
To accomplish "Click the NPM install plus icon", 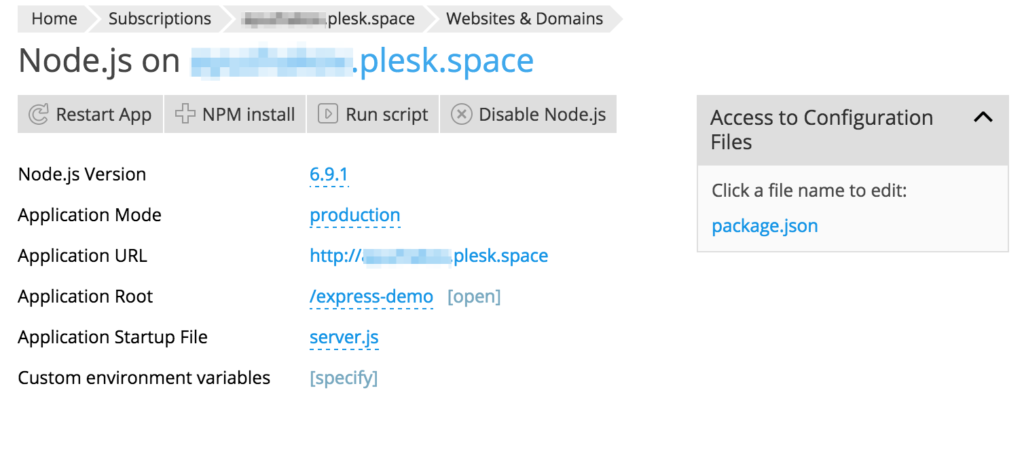I will [x=185, y=115].
